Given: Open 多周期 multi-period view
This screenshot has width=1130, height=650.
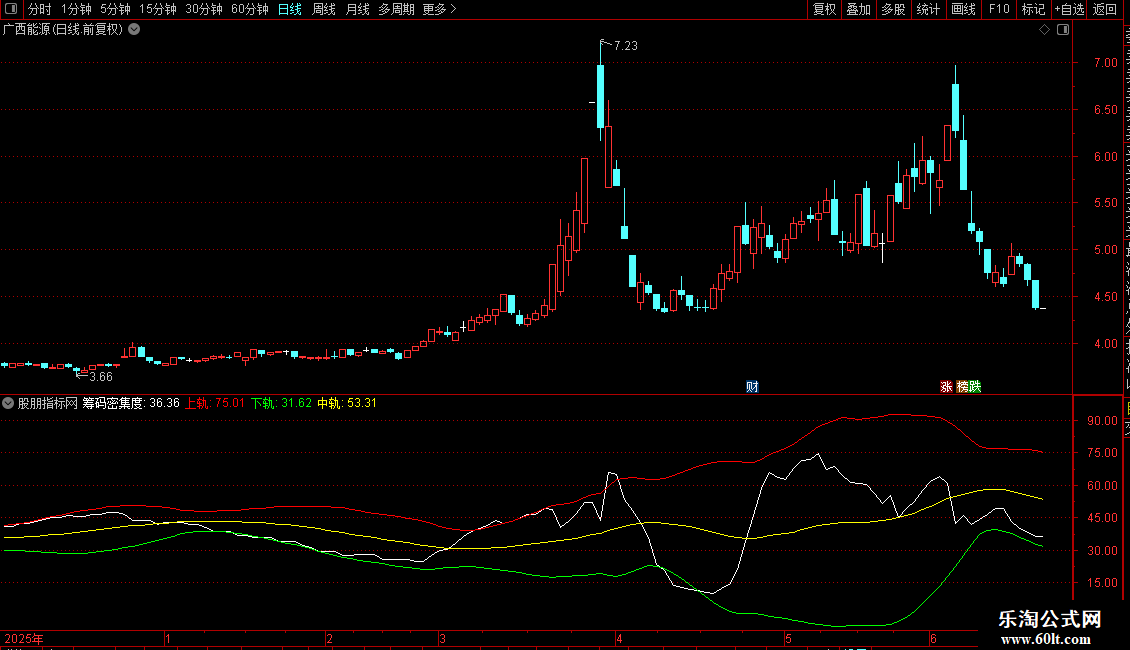Looking at the screenshot, I should pos(396,9).
